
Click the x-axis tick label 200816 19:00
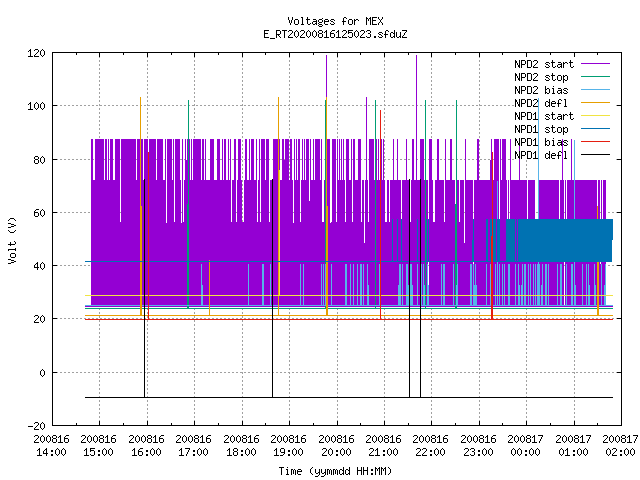click(x=289, y=446)
